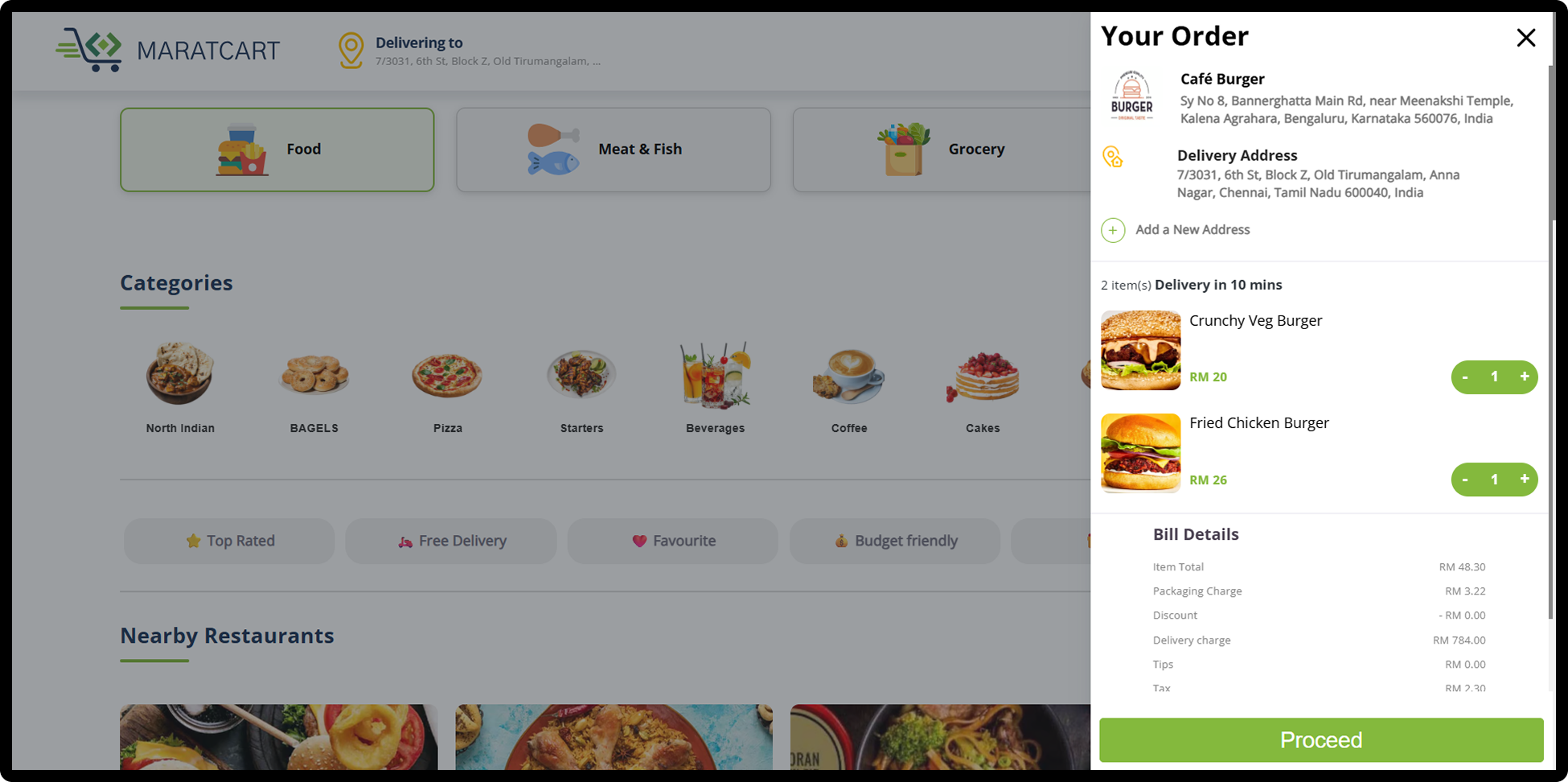
Task: Select the Food category tab
Action: tap(277, 150)
